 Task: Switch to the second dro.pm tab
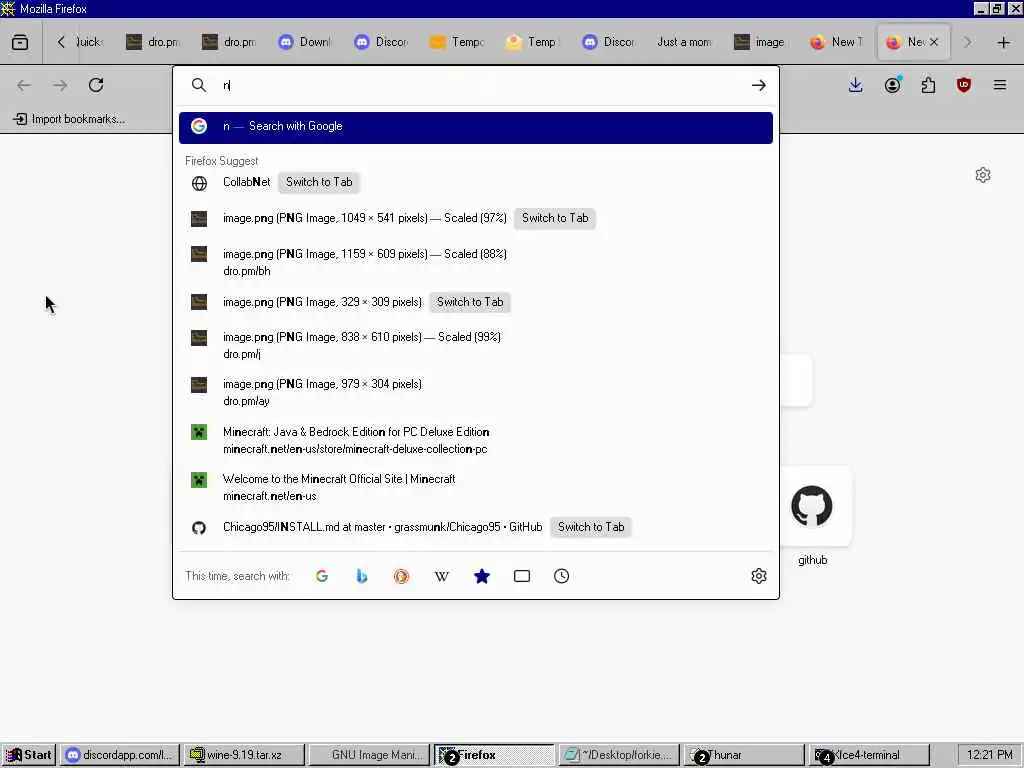click(229, 42)
